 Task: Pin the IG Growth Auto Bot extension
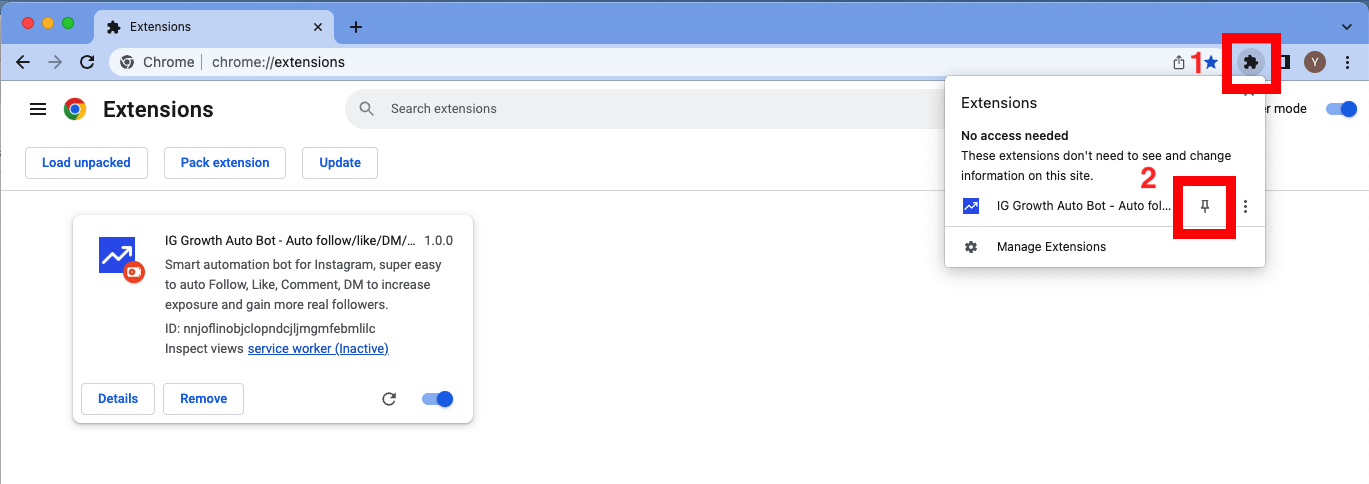tap(1205, 206)
